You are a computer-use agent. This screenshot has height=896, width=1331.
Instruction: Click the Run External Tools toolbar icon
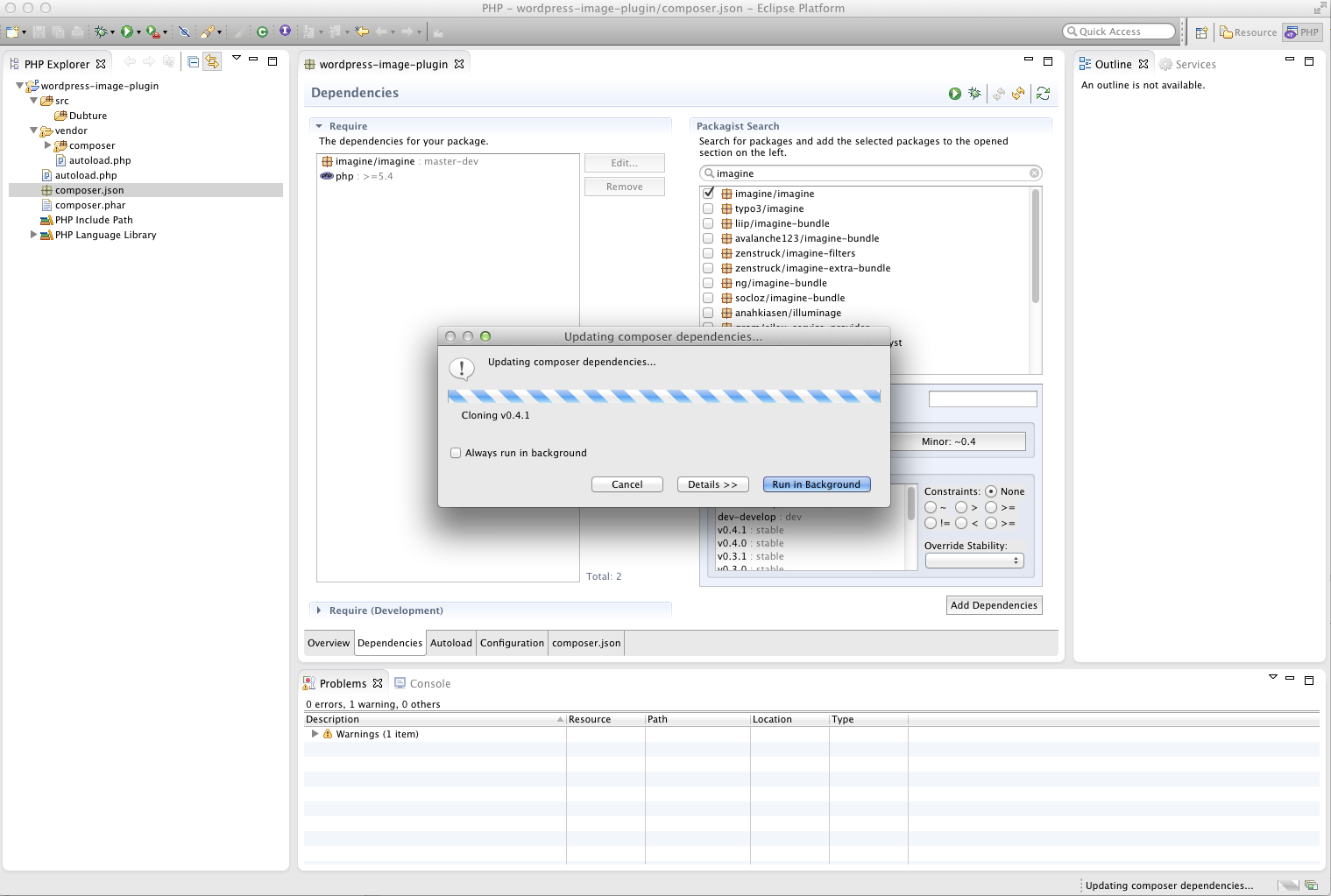pos(152,32)
